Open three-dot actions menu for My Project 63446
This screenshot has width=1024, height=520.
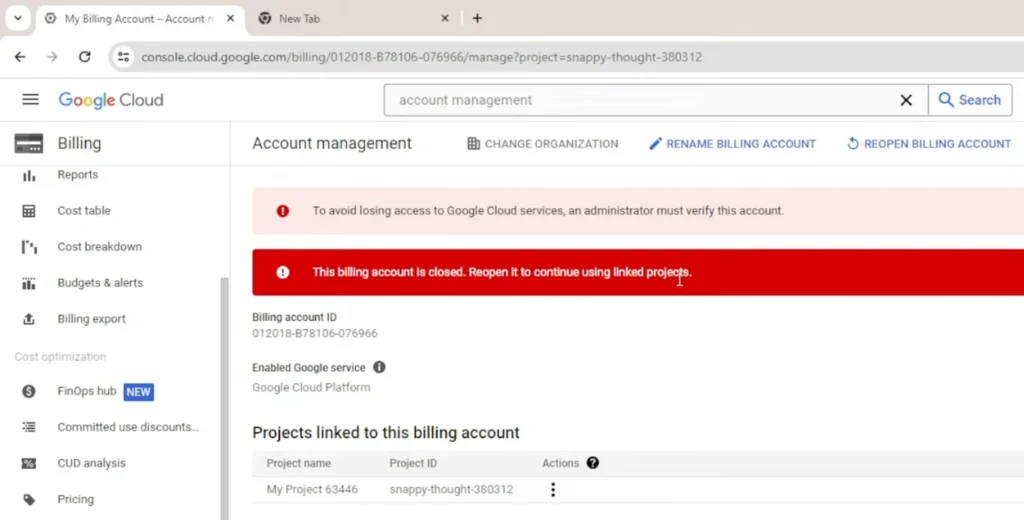[x=552, y=489]
